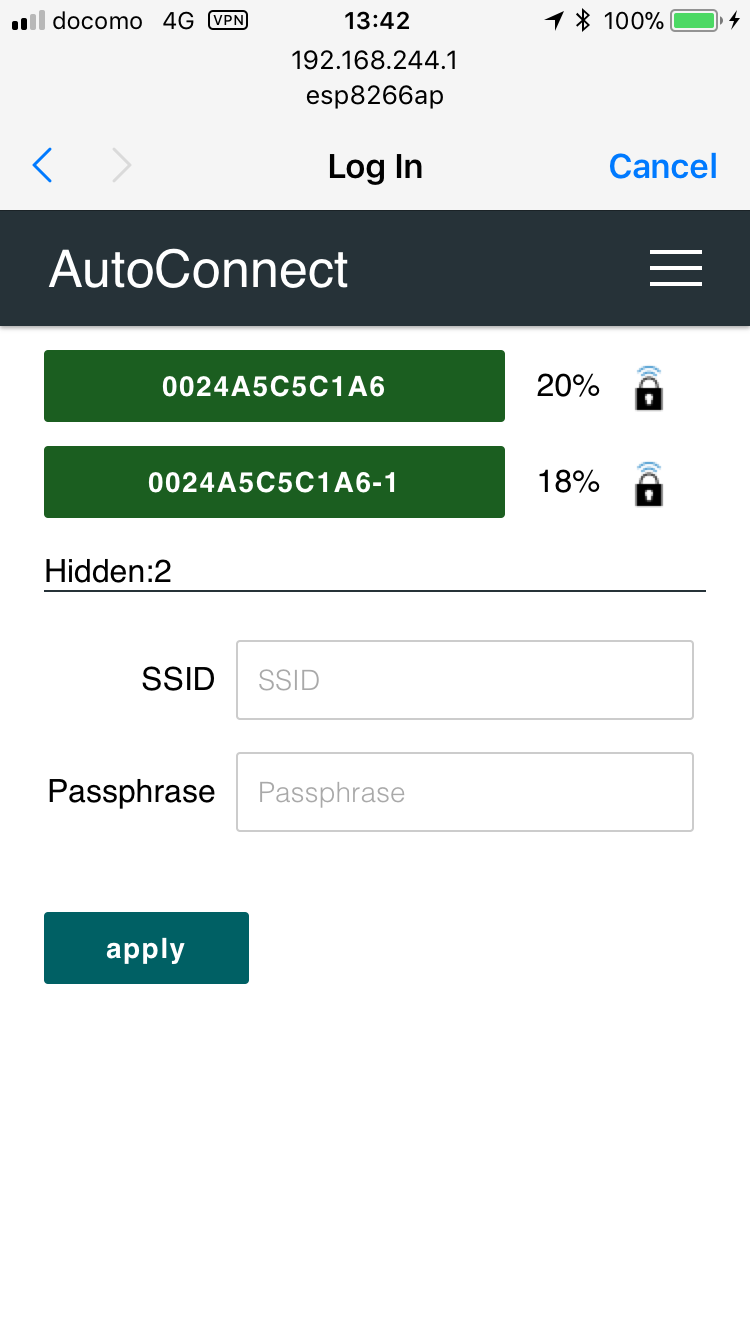
Task: Click lock icon next to 0024A5C5C1A6
Action: (649, 388)
